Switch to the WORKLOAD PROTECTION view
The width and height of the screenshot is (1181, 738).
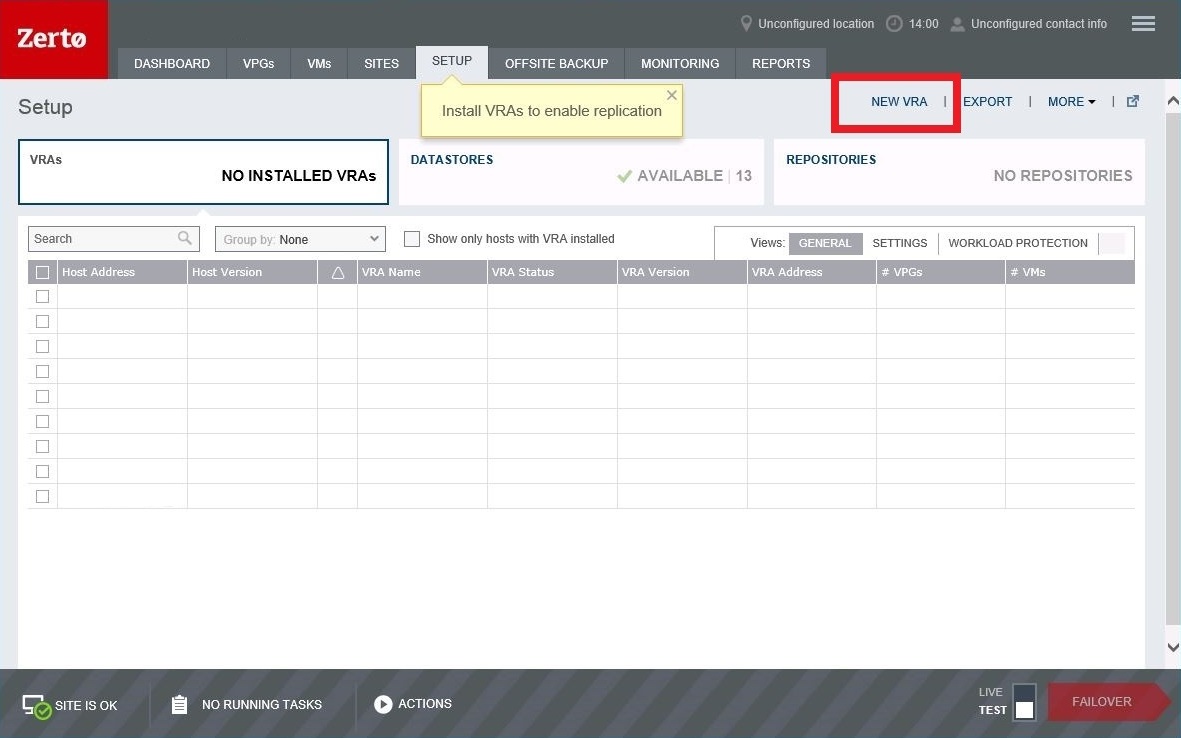(1018, 243)
